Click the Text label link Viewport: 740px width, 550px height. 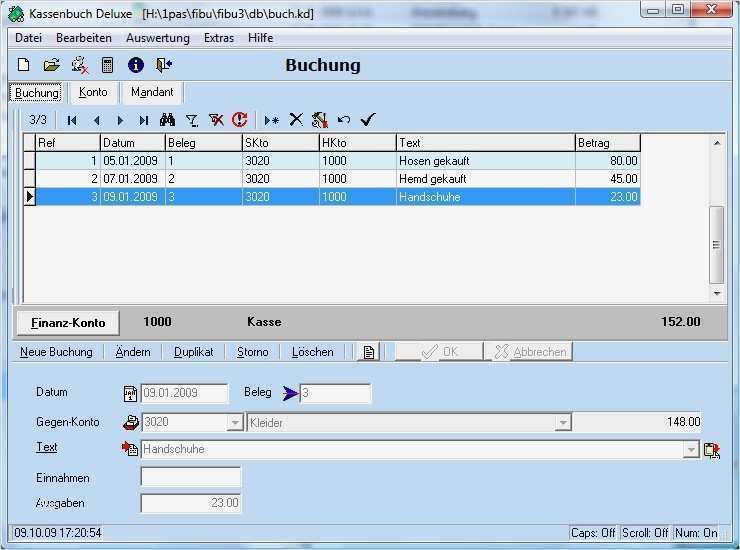point(47,447)
